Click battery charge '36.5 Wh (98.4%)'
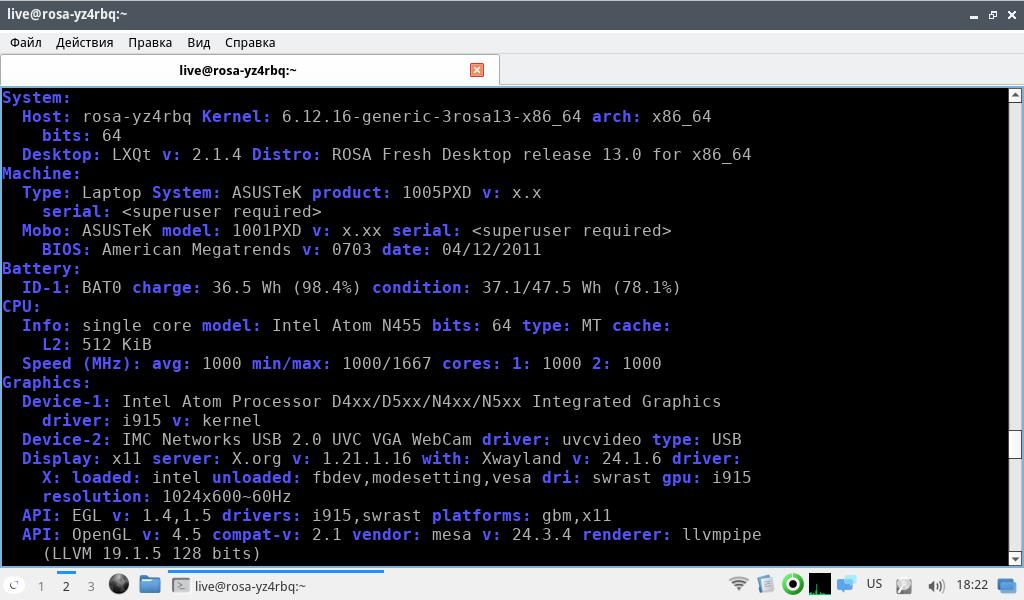Viewport: 1024px width, 600px height. (x=286, y=287)
